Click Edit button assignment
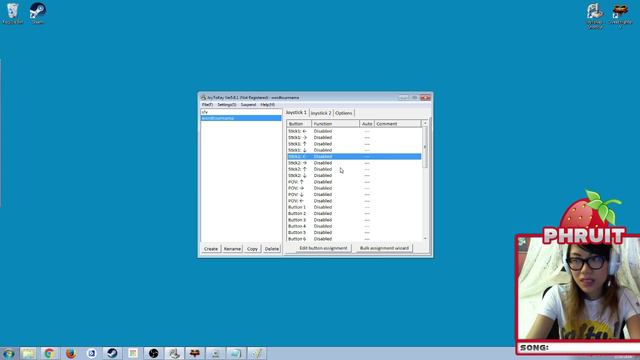 click(x=323, y=248)
